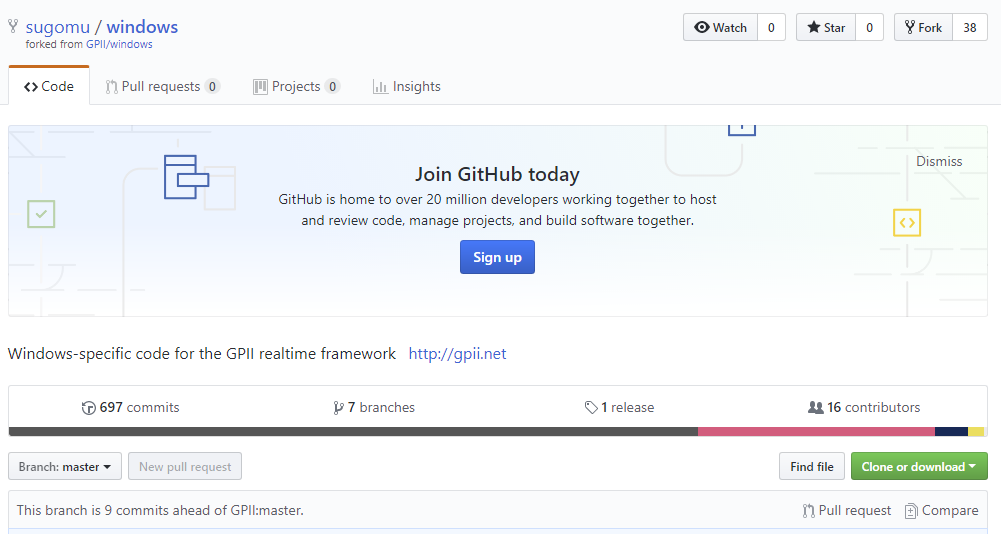Expand the Branch: master dropdown
This screenshot has width=1001, height=534.
click(x=64, y=466)
